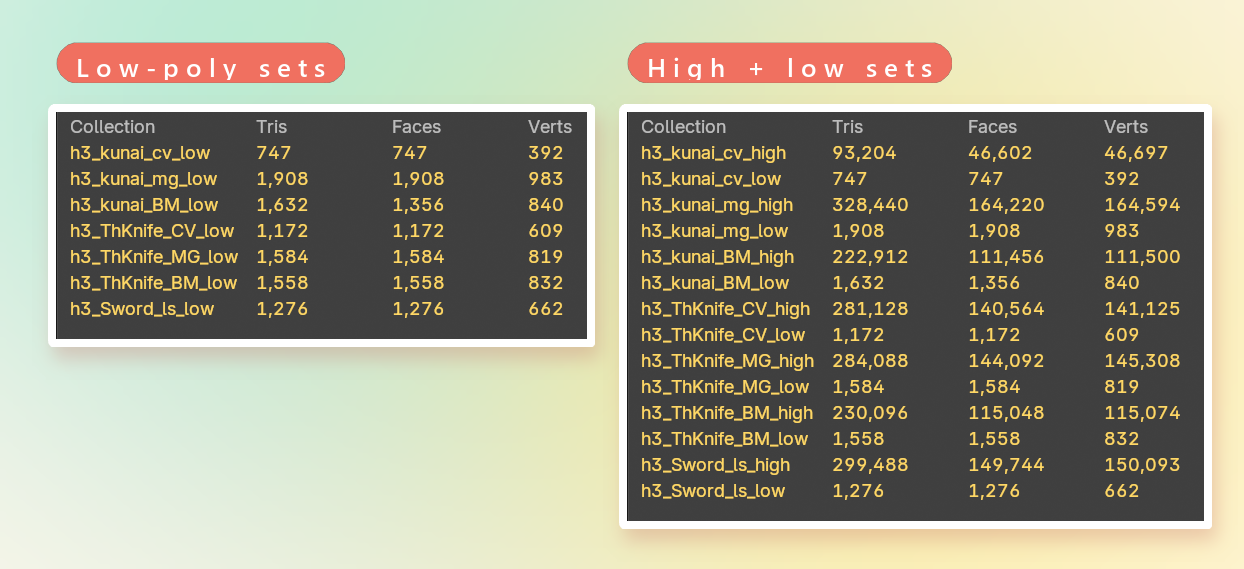Image resolution: width=1244 pixels, height=569 pixels.
Task: Click the Tris value 222,912
Action: [x=870, y=257]
